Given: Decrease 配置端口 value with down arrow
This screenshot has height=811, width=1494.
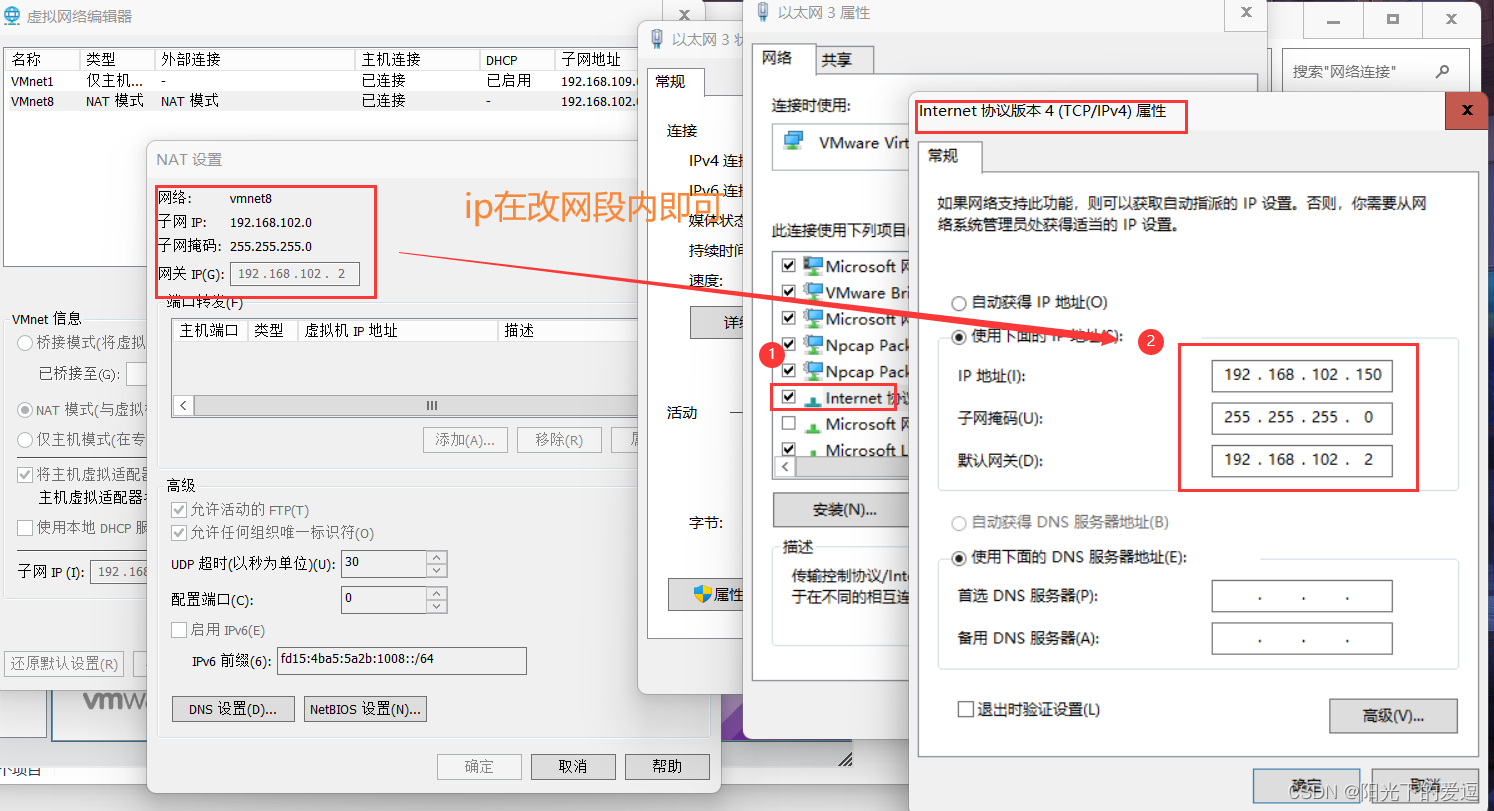Looking at the screenshot, I should click(x=436, y=606).
